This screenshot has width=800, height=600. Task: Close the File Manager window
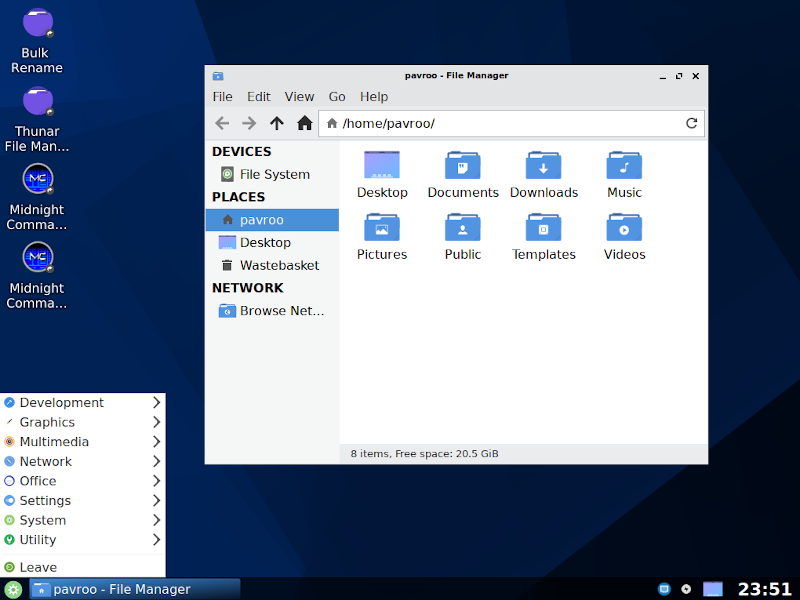[695, 76]
